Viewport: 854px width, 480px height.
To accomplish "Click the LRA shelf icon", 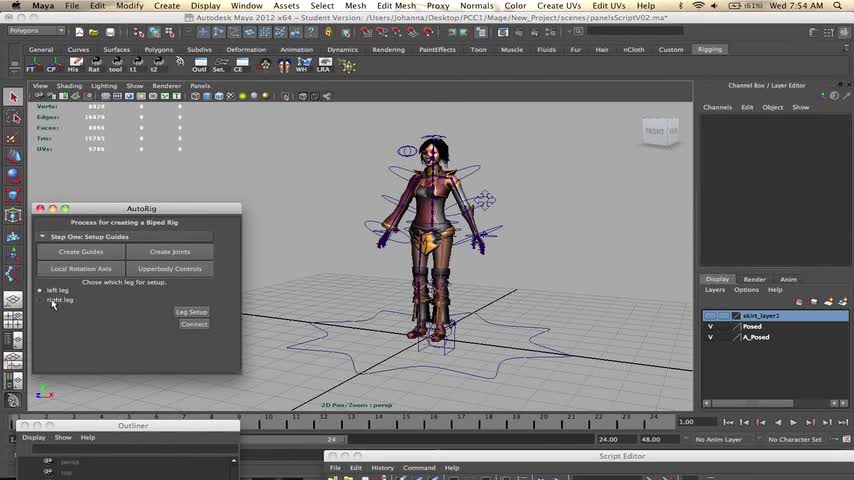I will 324,66.
